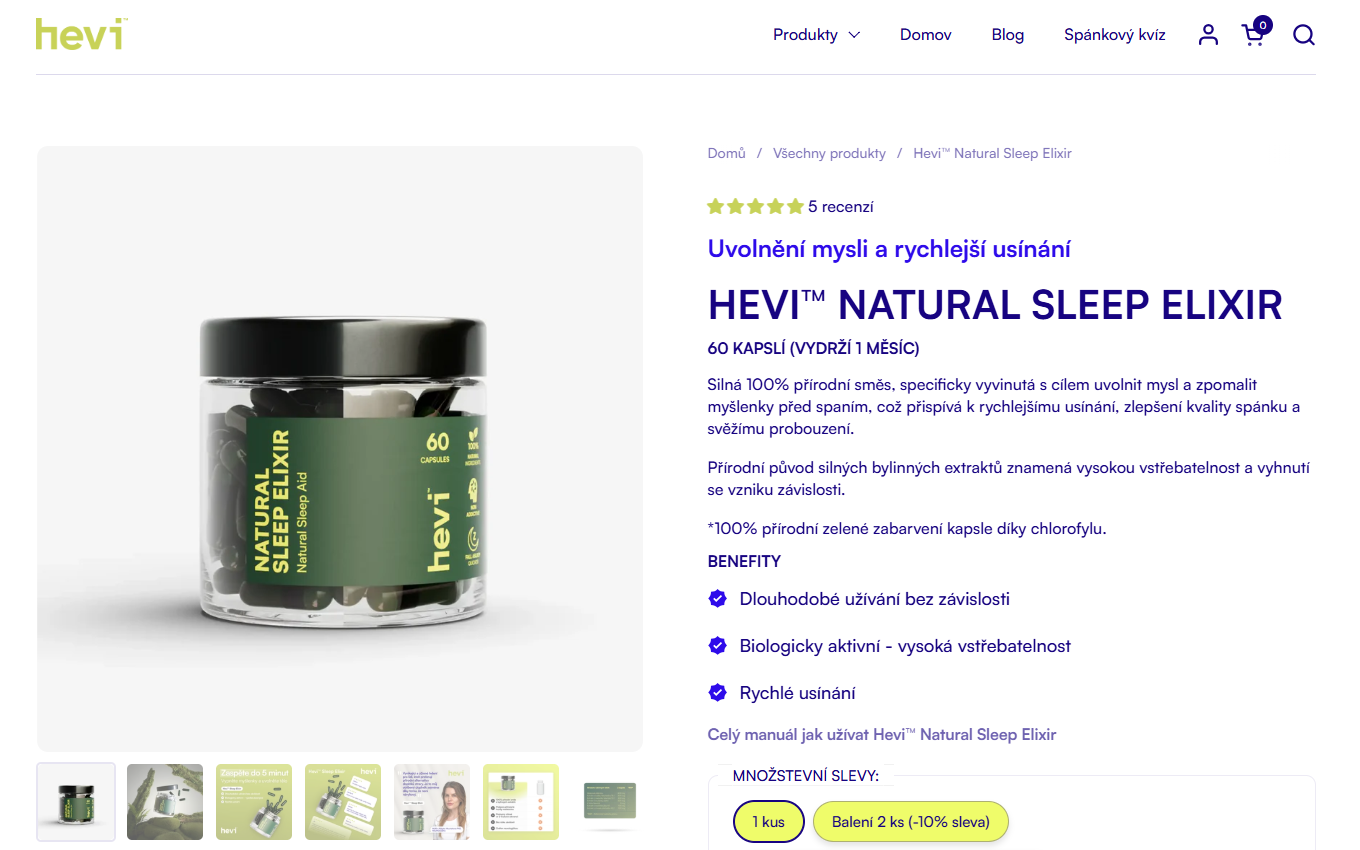
Task: Select the second thumbnail with jar on leaves
Action: pos(165,802)
